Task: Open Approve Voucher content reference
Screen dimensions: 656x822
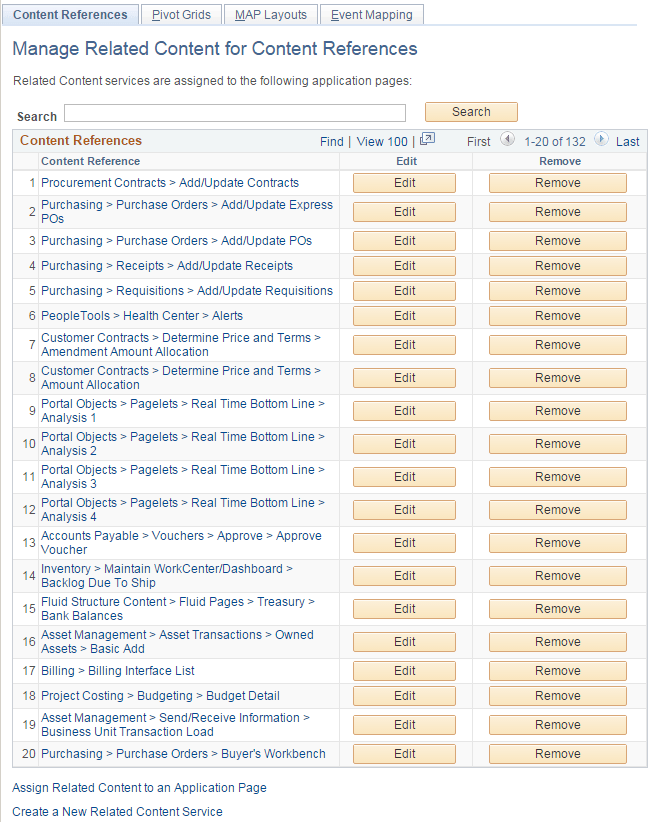Action: [181, 543]
